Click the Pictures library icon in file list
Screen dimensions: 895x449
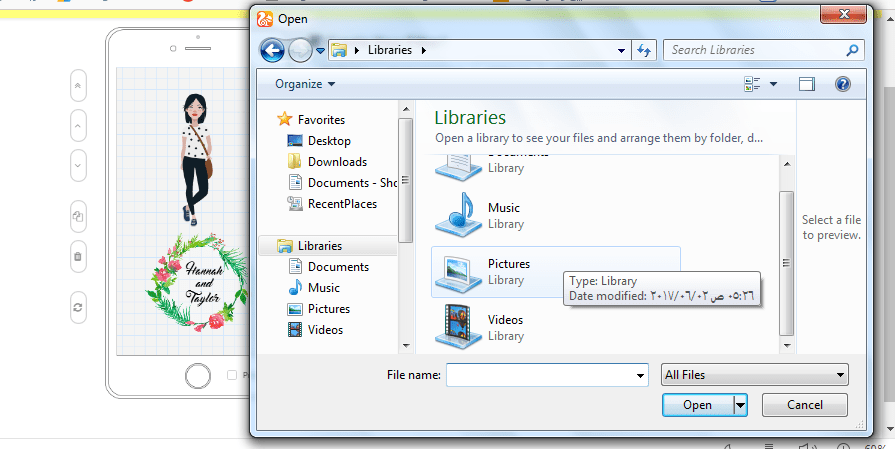(x=458, y=273)
